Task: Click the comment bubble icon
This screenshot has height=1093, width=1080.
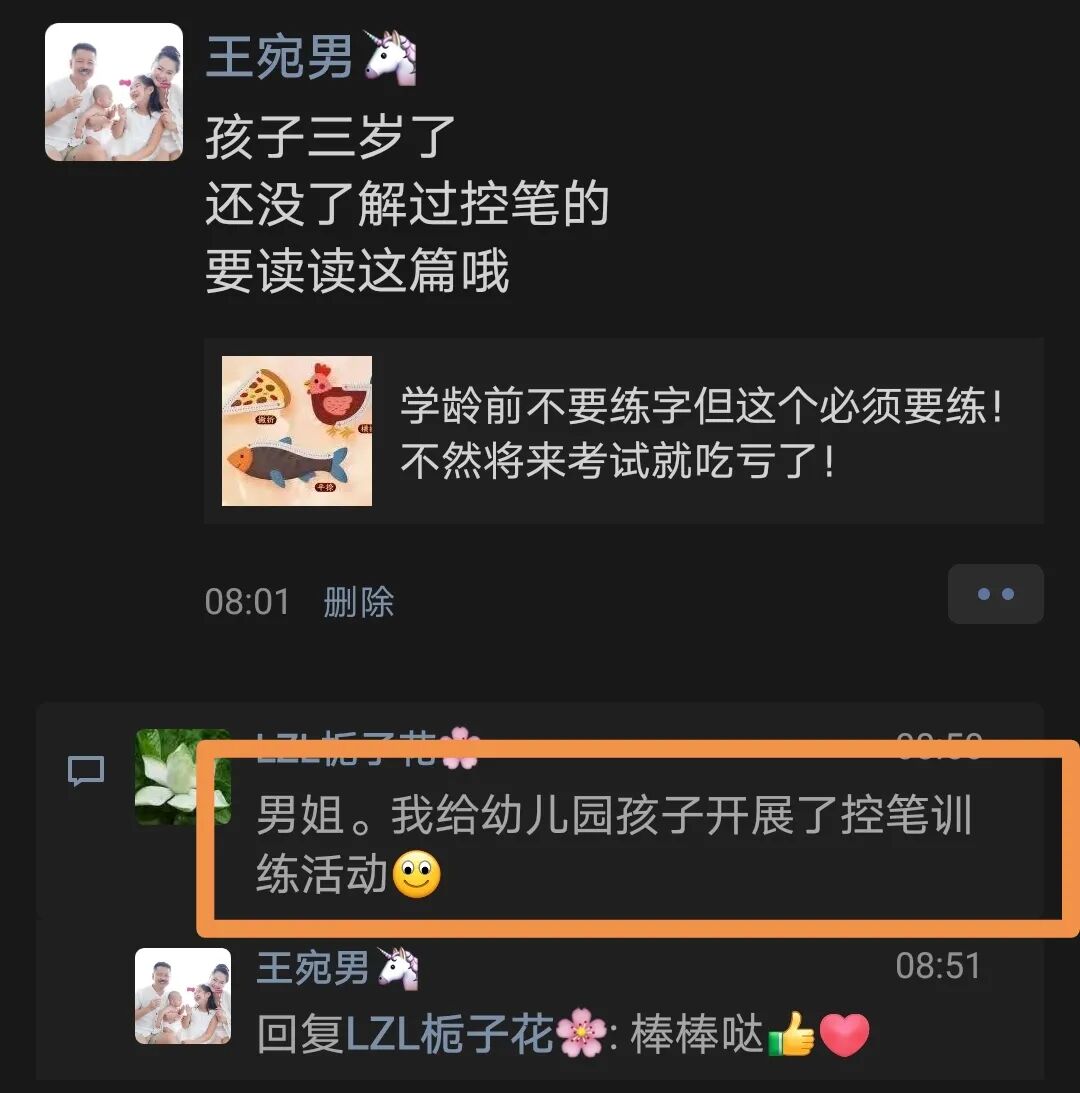Action: [x=86, y=771]
